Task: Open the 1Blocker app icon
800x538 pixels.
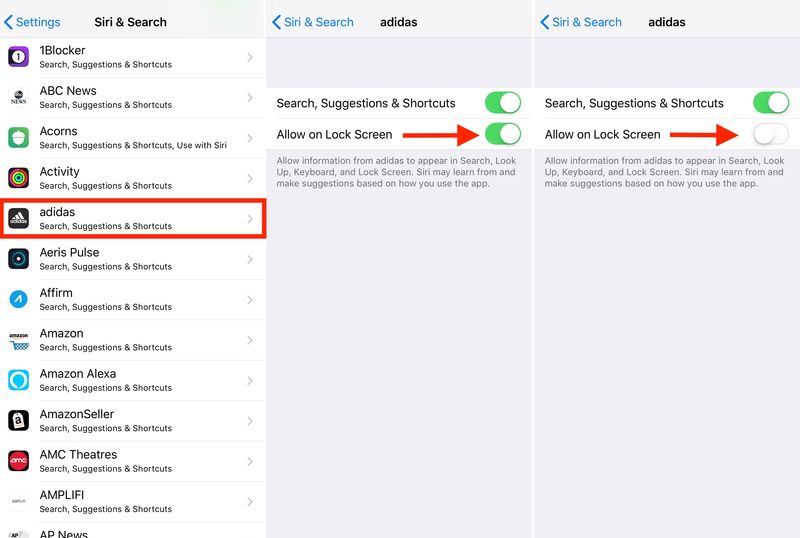Action: point(18,57)
